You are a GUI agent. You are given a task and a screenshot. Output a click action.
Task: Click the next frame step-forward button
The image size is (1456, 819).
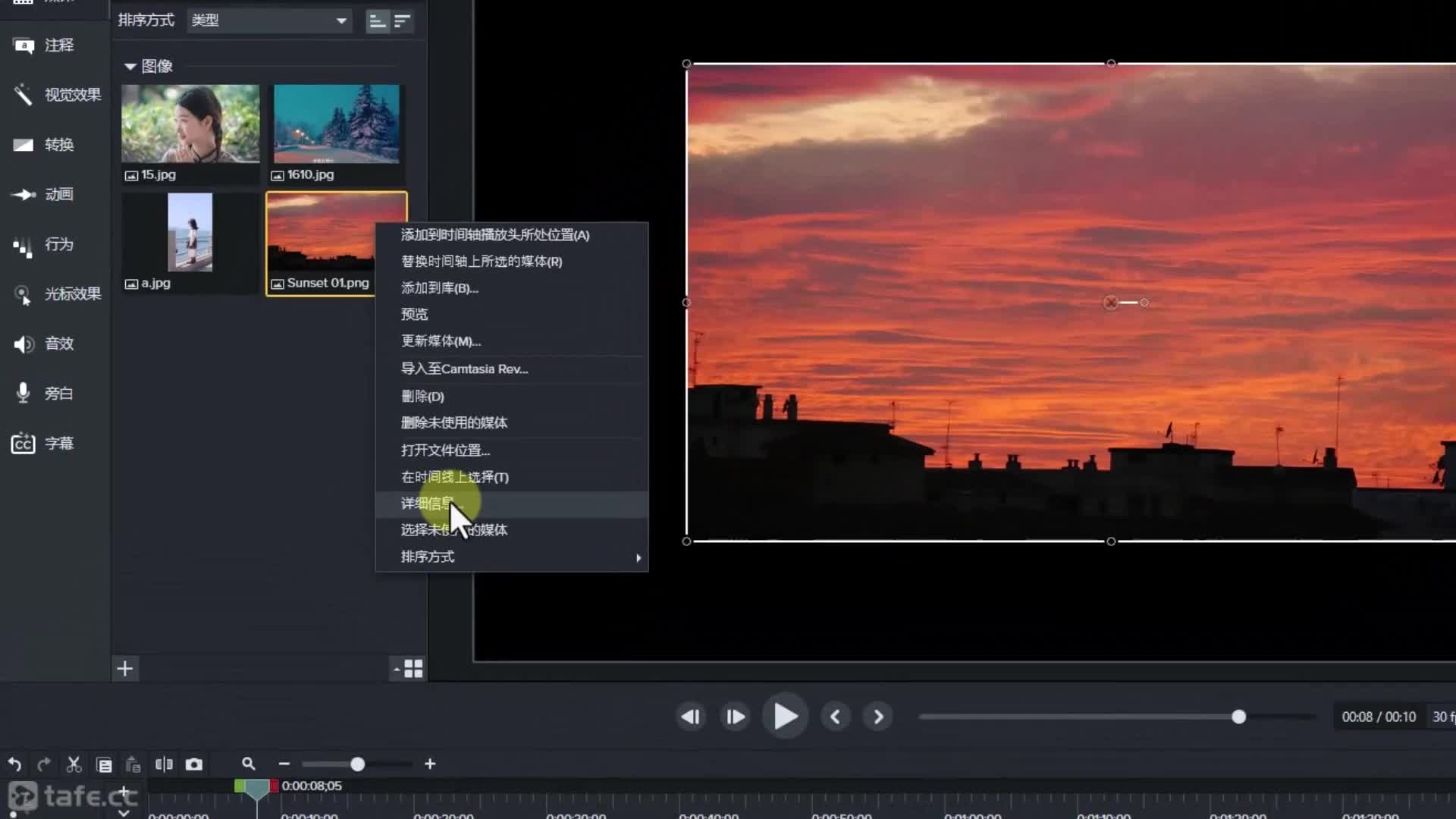[x=736, y=717]
